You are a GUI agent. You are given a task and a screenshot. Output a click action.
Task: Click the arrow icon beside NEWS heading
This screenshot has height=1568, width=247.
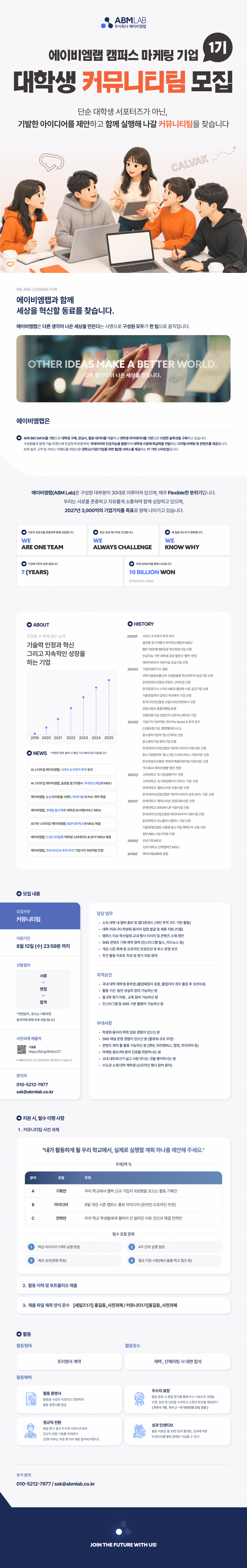tap(29, 753)
